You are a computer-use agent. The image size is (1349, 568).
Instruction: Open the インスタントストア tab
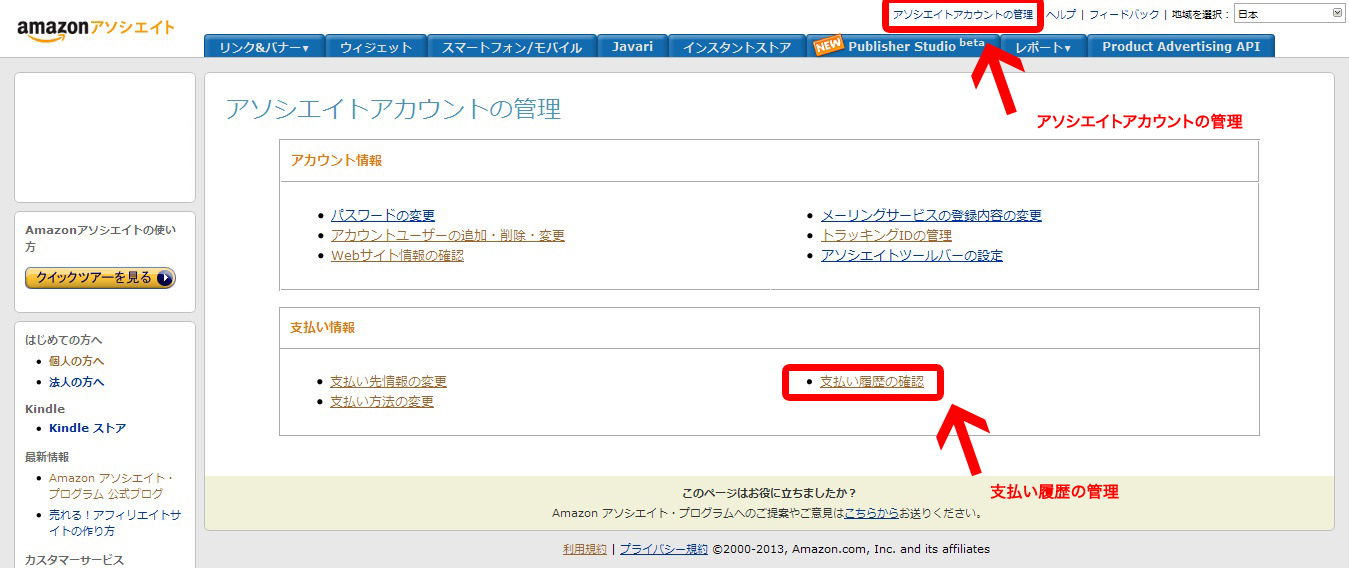pyautogui.click(x=737, y=46)
